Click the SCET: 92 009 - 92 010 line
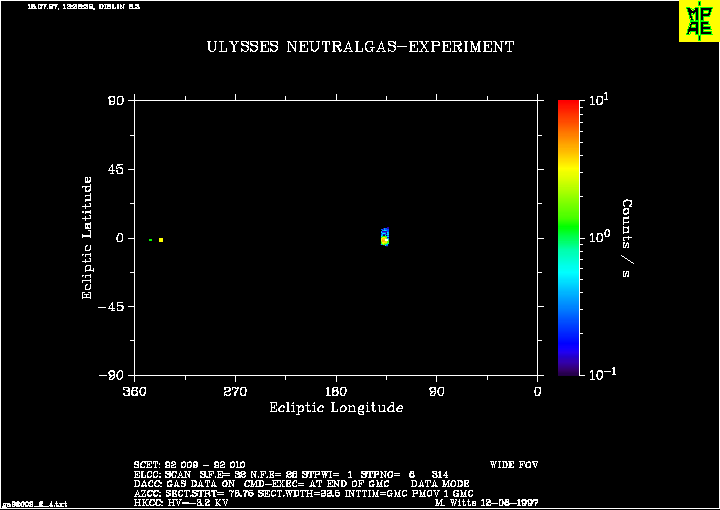 tap(189, 465)
